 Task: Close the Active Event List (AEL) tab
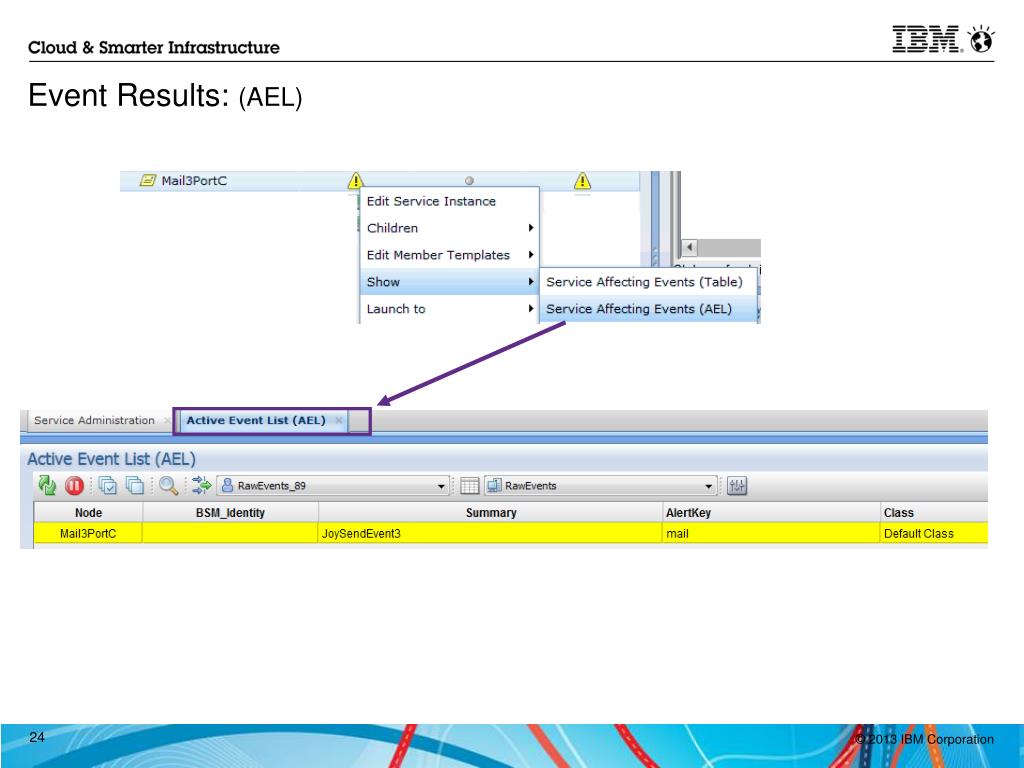339,421
